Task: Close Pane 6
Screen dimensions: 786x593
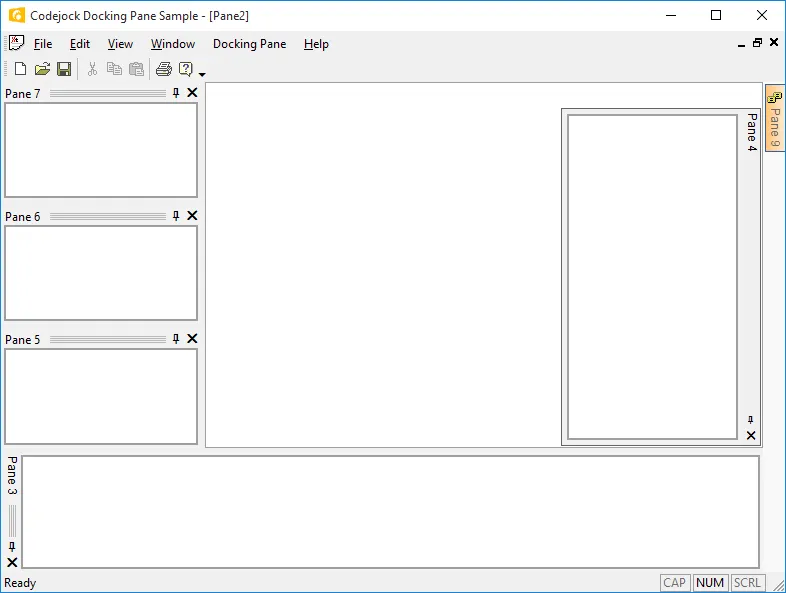Action: pos(192,216)
